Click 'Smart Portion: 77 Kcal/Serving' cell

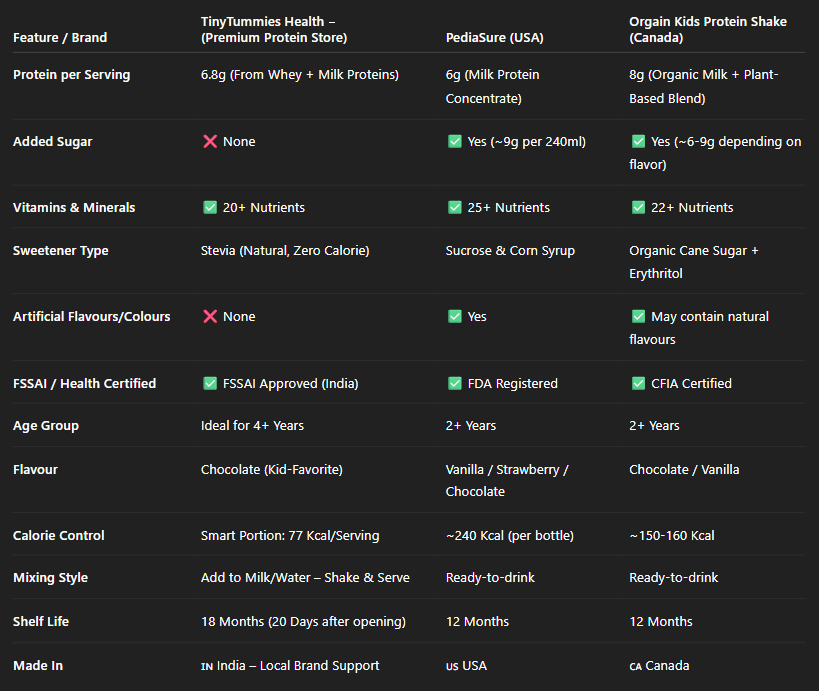click(290, 535)
